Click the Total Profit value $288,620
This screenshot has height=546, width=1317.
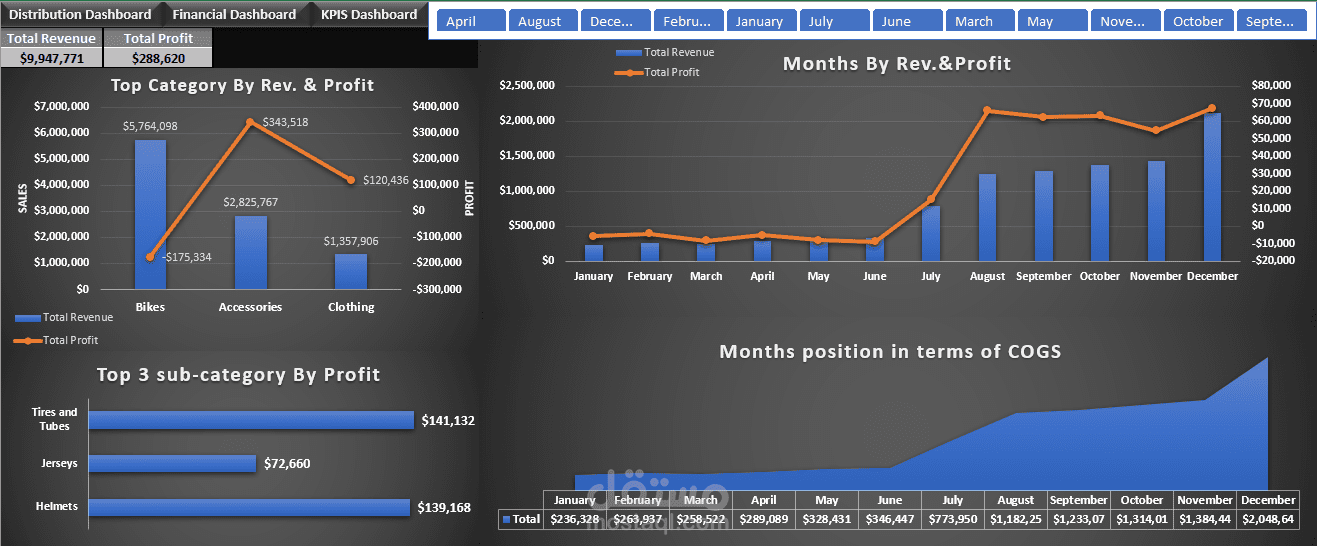click(159, 58)
